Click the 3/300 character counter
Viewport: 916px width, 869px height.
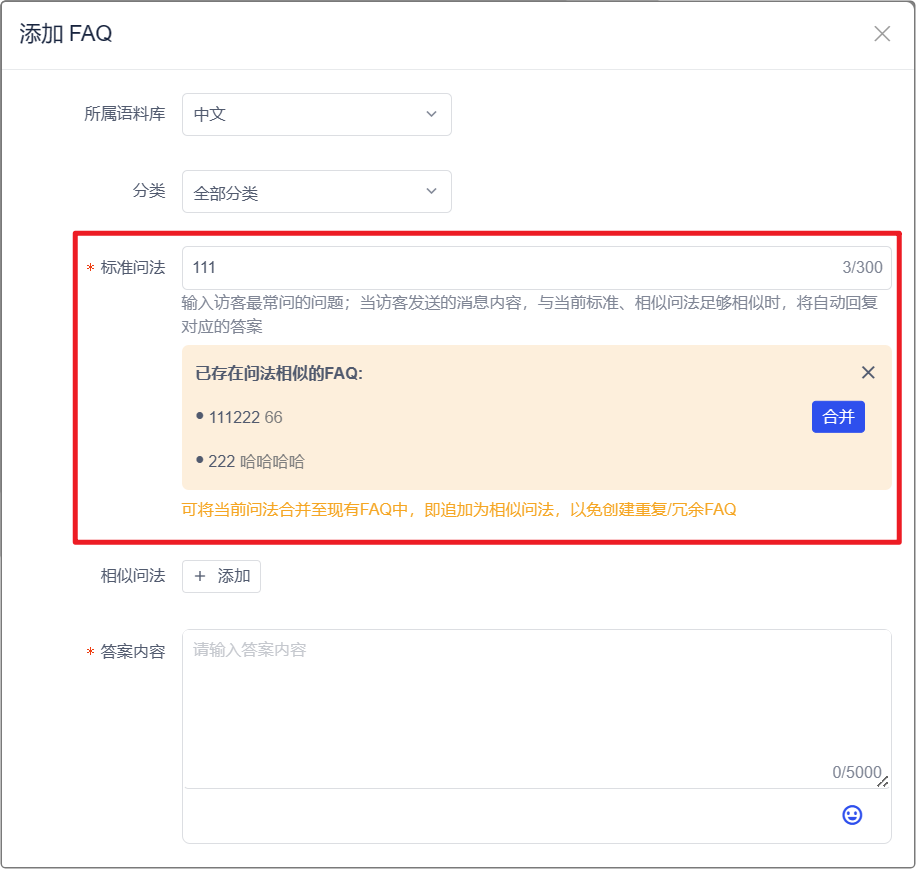tap(862, 267)
